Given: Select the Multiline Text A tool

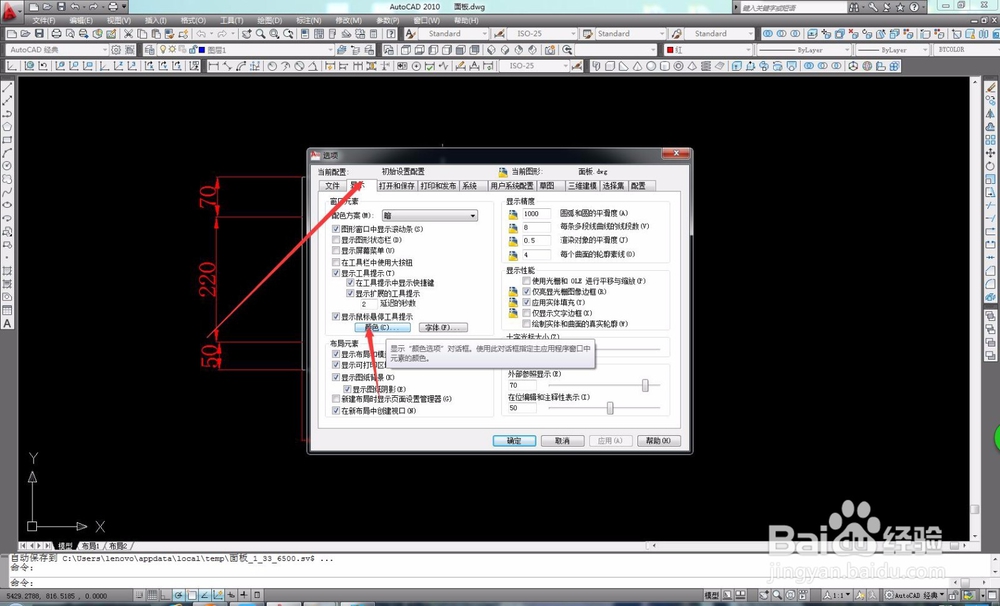Looking at the screenshot, I should coord(7,323).
